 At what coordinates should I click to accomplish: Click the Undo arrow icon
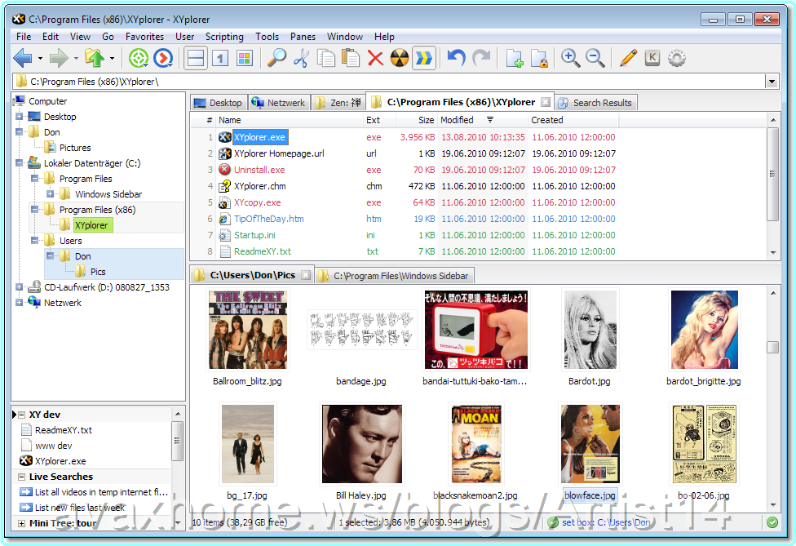click(x=456, y=58)
